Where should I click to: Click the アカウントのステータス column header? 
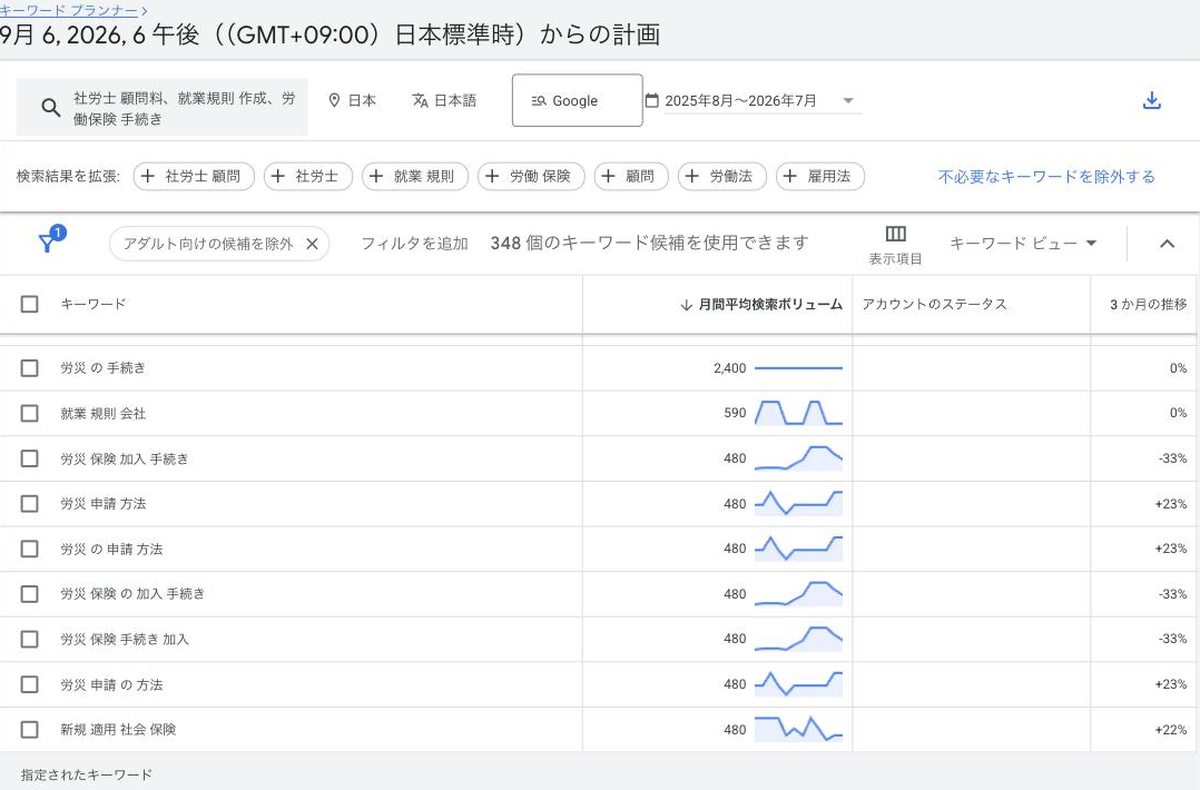point(934,304)
